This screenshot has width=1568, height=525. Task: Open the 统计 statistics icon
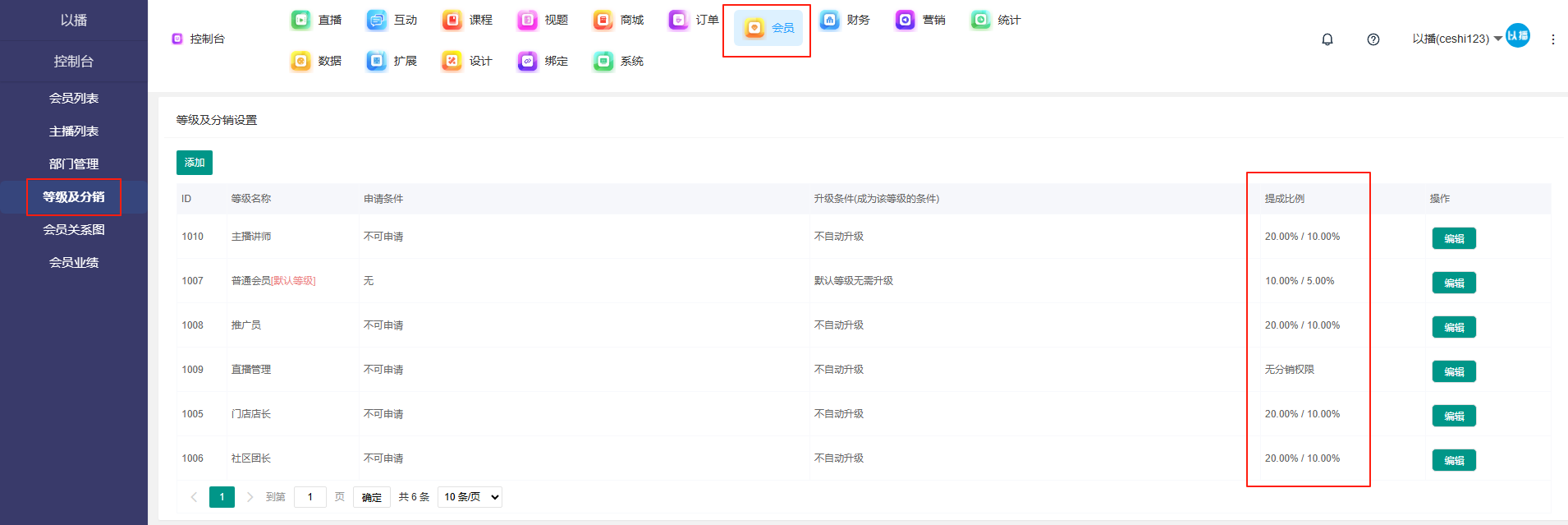pyautogui.click(x=981, y=20)
